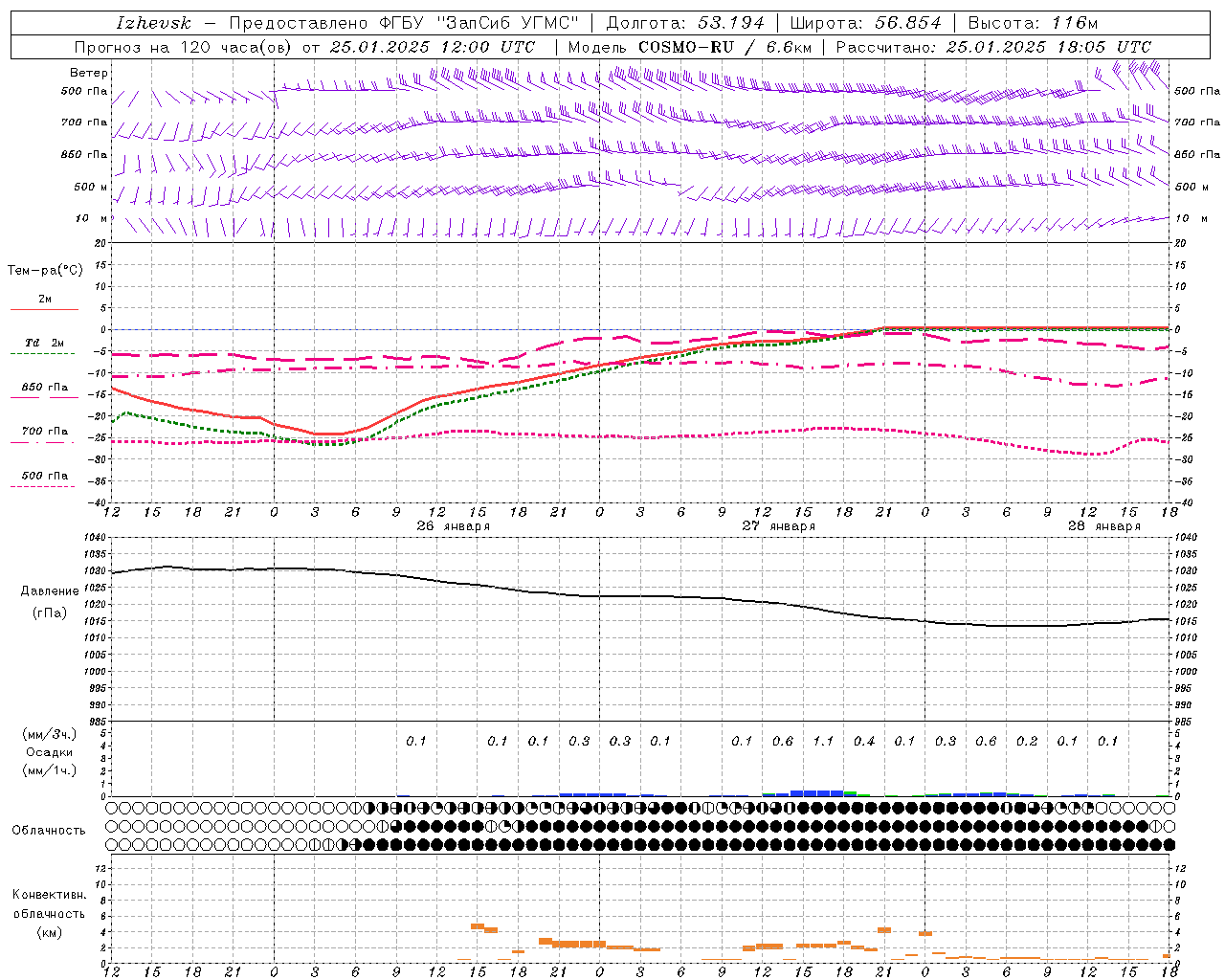The height and width of the screenshot is (980, 1225).
Task: Select the text Предоставлено ФГБУ "ЗапСиб УГМС"
Action: [x=404, y=23]
